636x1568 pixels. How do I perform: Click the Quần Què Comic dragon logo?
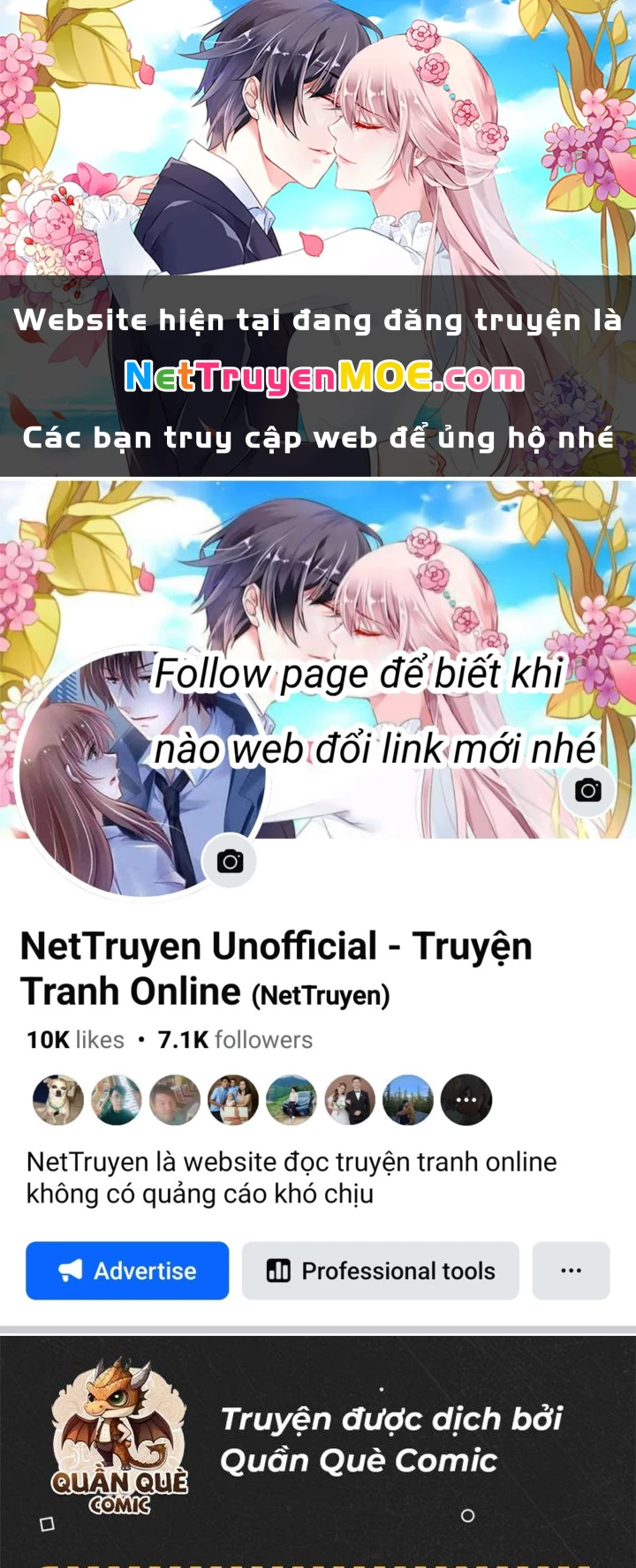pyautogui.click(x=119, y=1437)
